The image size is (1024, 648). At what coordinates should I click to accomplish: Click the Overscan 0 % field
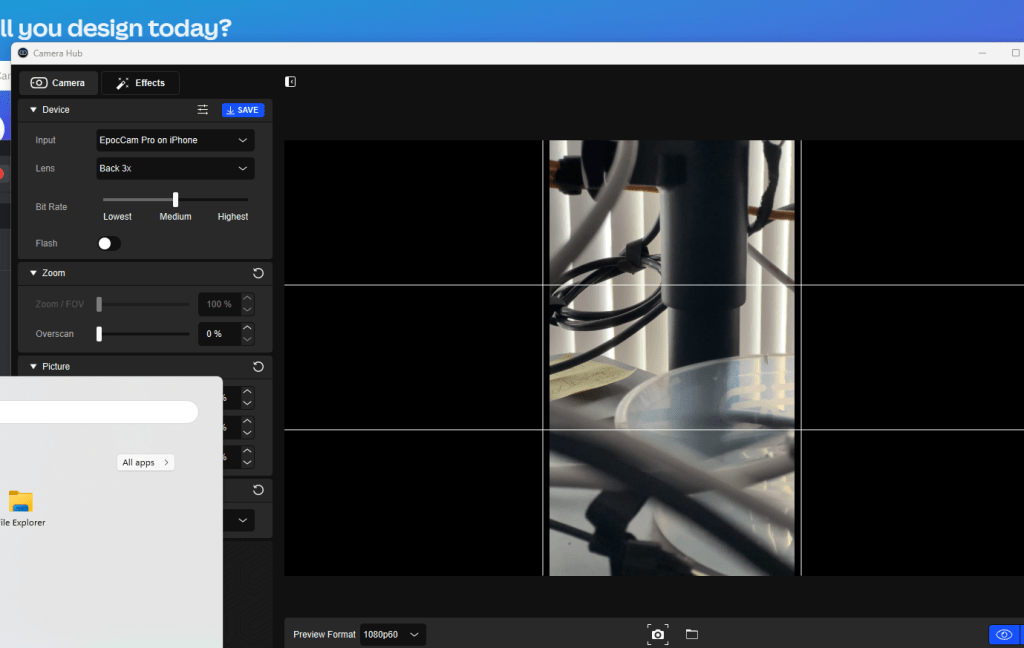[219, 334]
